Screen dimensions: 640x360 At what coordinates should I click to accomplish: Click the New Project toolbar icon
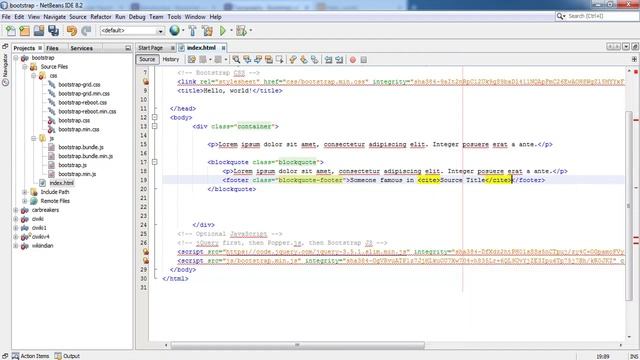24,31
